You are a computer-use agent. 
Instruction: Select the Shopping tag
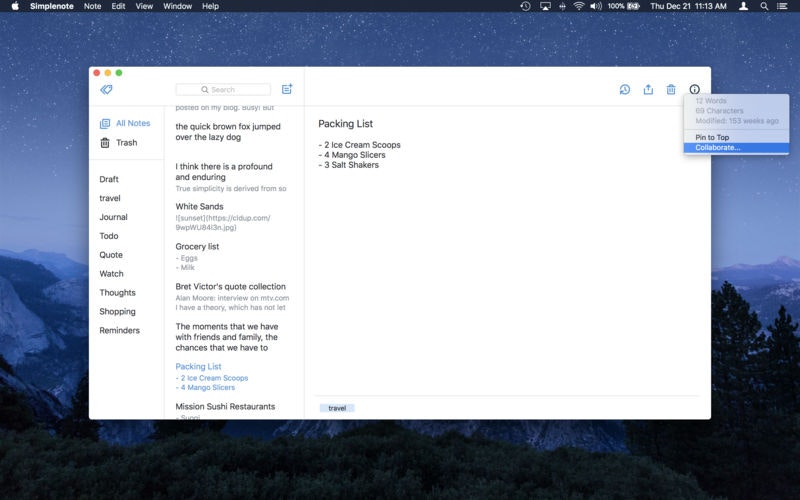tap(117, 311)
